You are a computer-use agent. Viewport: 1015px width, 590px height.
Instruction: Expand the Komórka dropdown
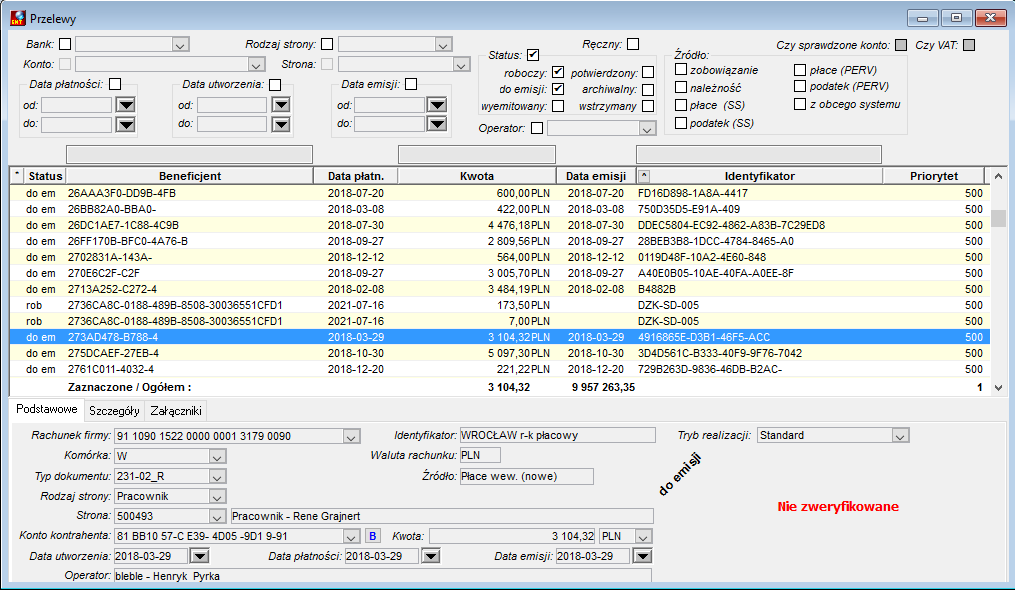point(218,457)
